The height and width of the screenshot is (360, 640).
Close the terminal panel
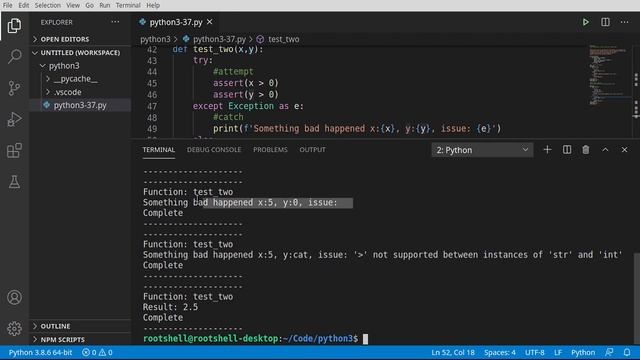624,150
